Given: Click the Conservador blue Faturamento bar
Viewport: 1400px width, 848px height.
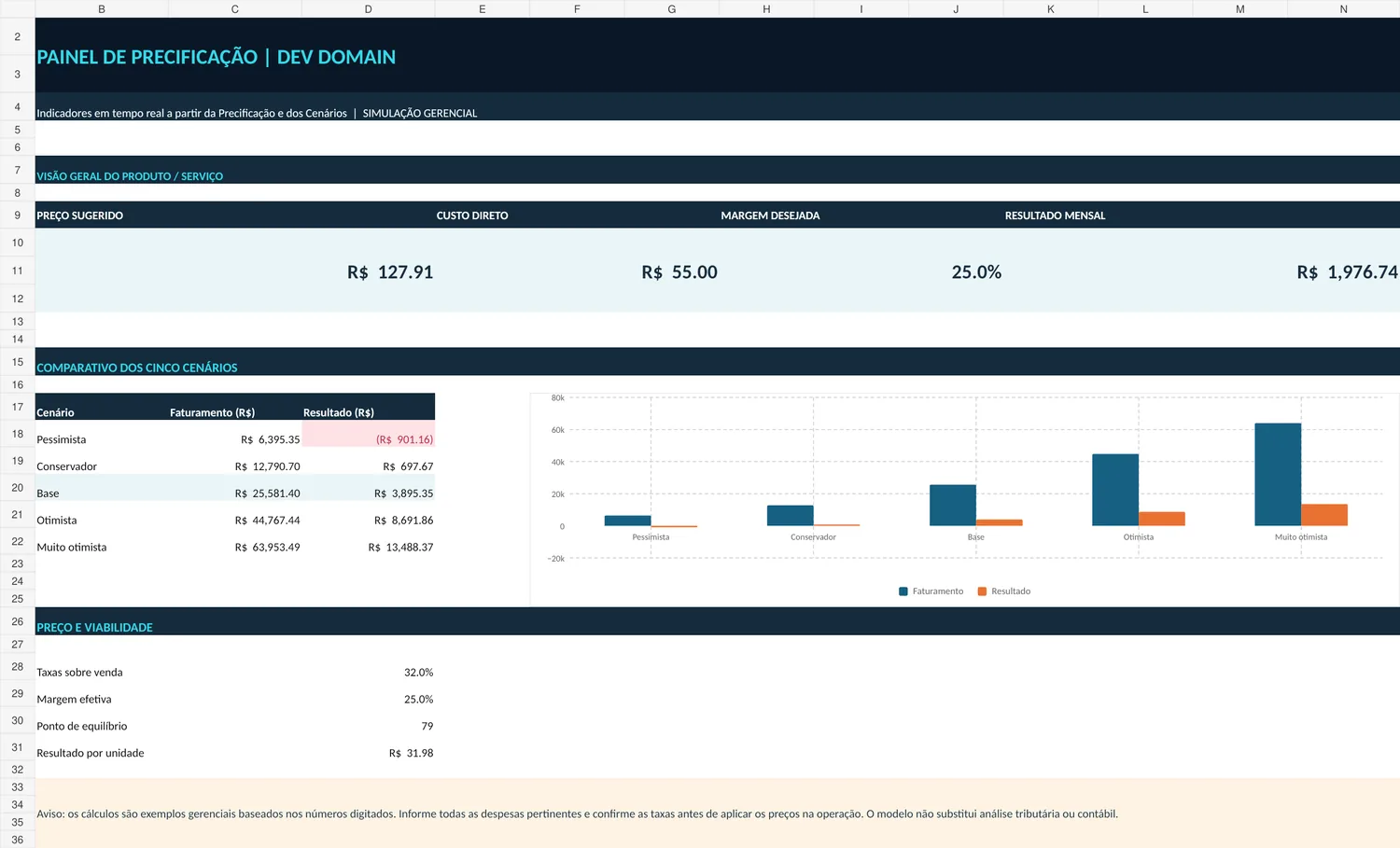Looking at the screenshot, I should coord(791,516).
